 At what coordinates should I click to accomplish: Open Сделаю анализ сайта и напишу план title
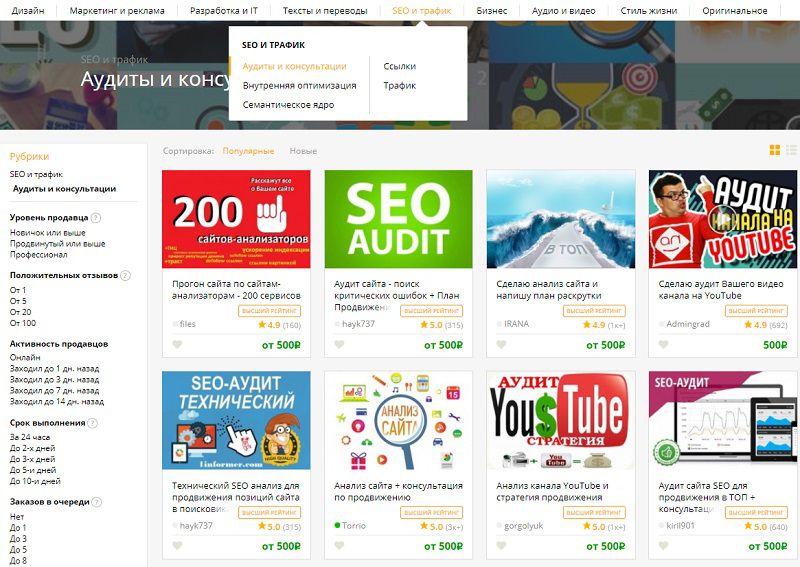(x=548, y=290)
